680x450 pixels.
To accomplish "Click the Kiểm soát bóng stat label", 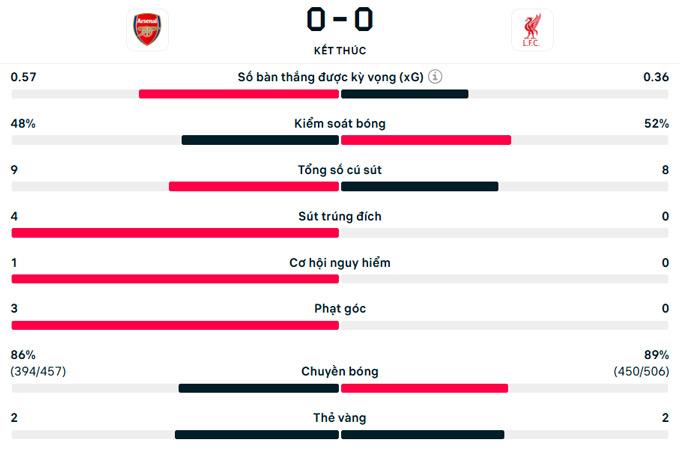I will (340, 124).
